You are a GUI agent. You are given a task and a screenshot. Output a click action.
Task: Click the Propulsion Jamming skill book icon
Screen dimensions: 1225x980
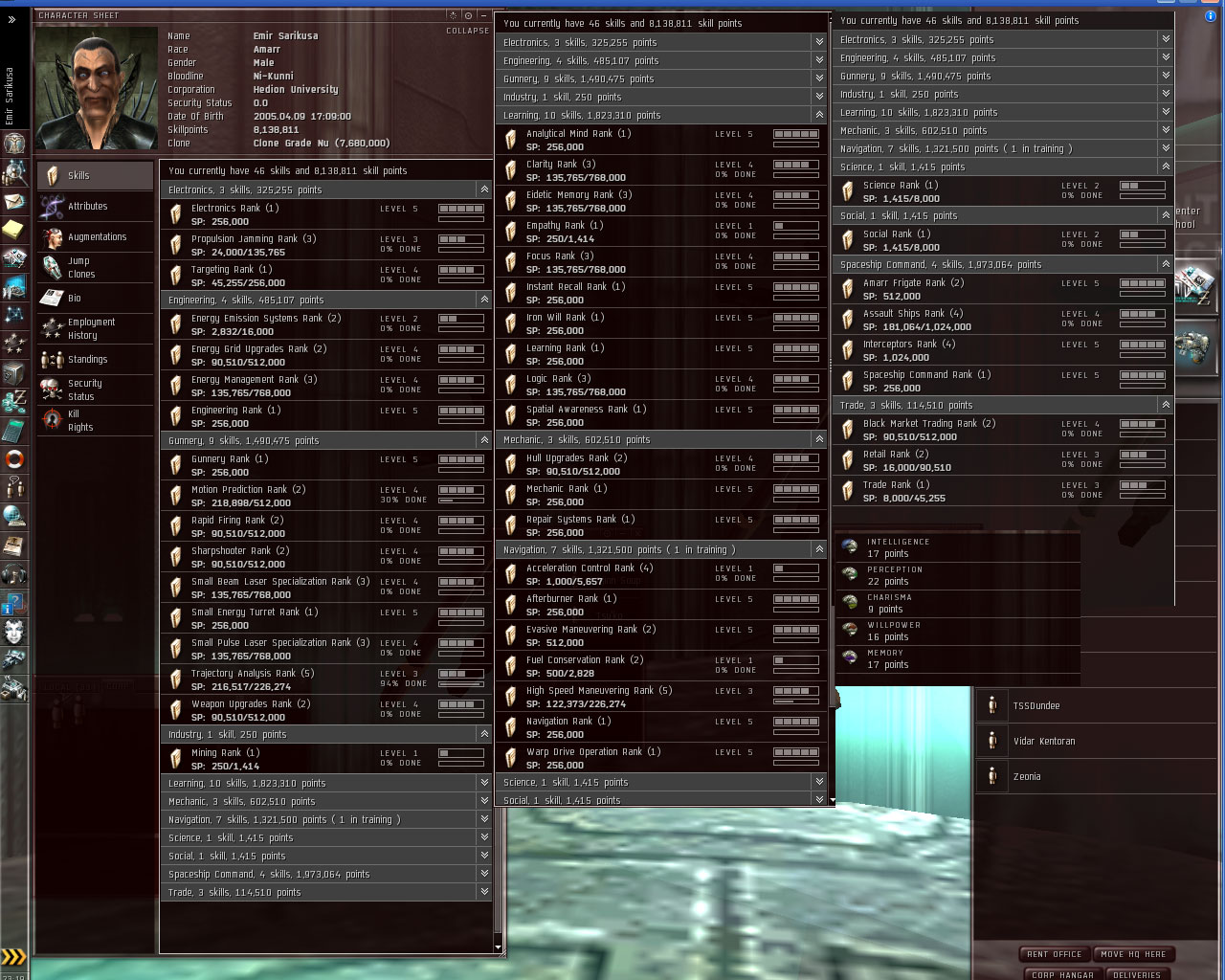tap(175, 245)
